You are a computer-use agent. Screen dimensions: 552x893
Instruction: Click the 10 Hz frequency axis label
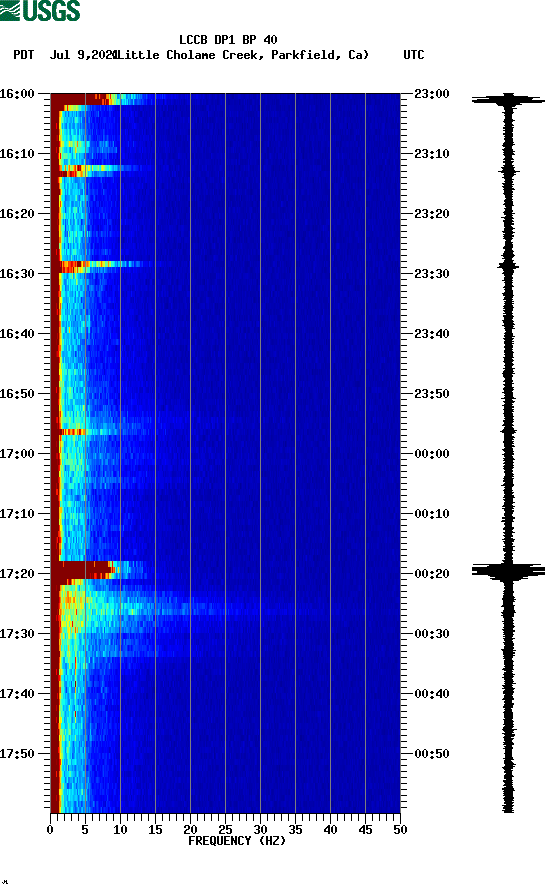120,830
